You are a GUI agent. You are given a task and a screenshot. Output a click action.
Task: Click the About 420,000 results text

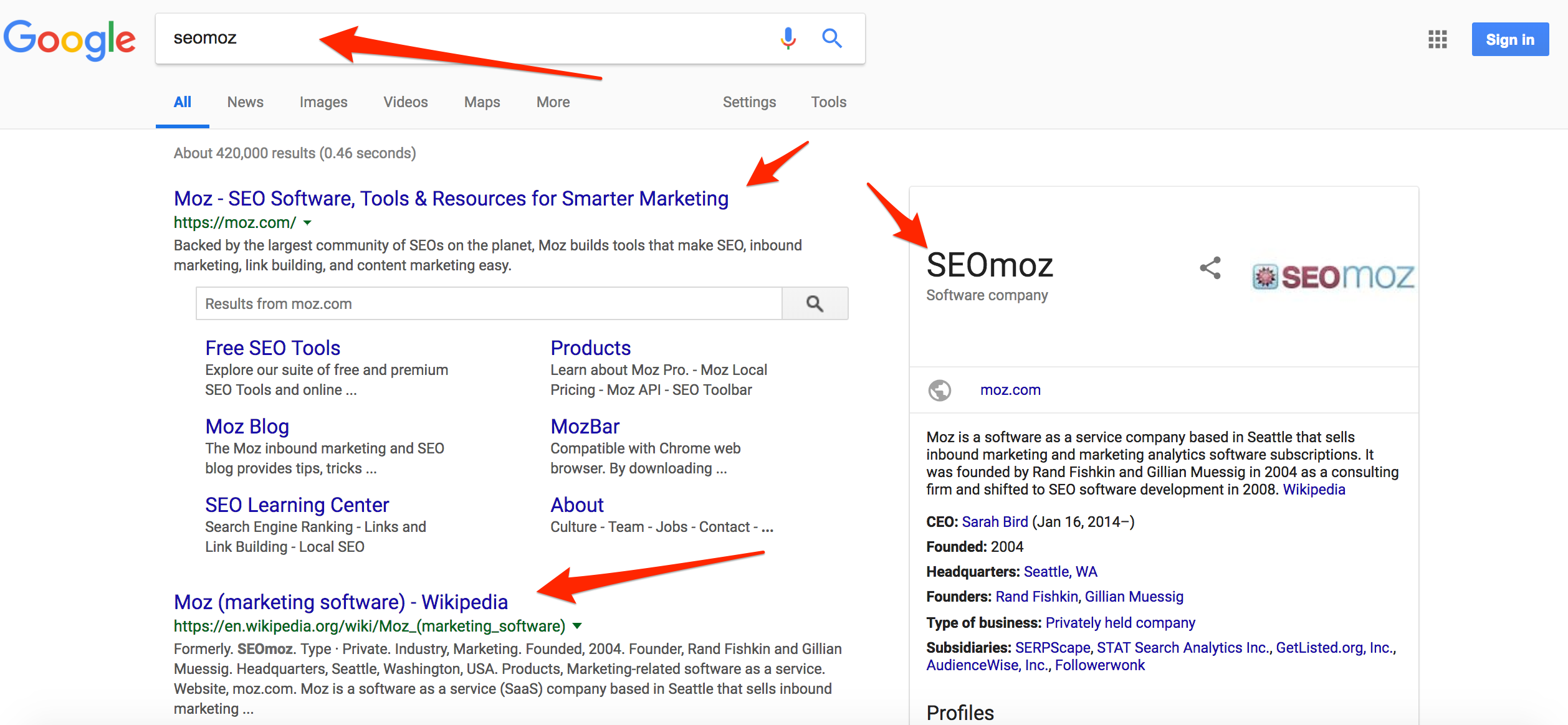tap(295, 153)
